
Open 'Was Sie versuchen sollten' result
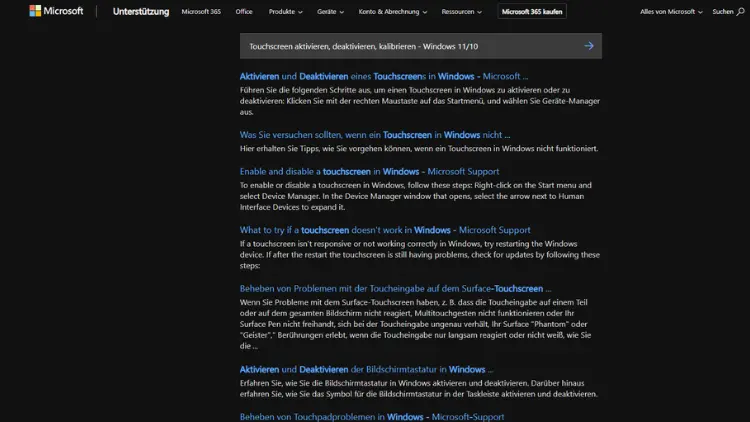(375, 135)
